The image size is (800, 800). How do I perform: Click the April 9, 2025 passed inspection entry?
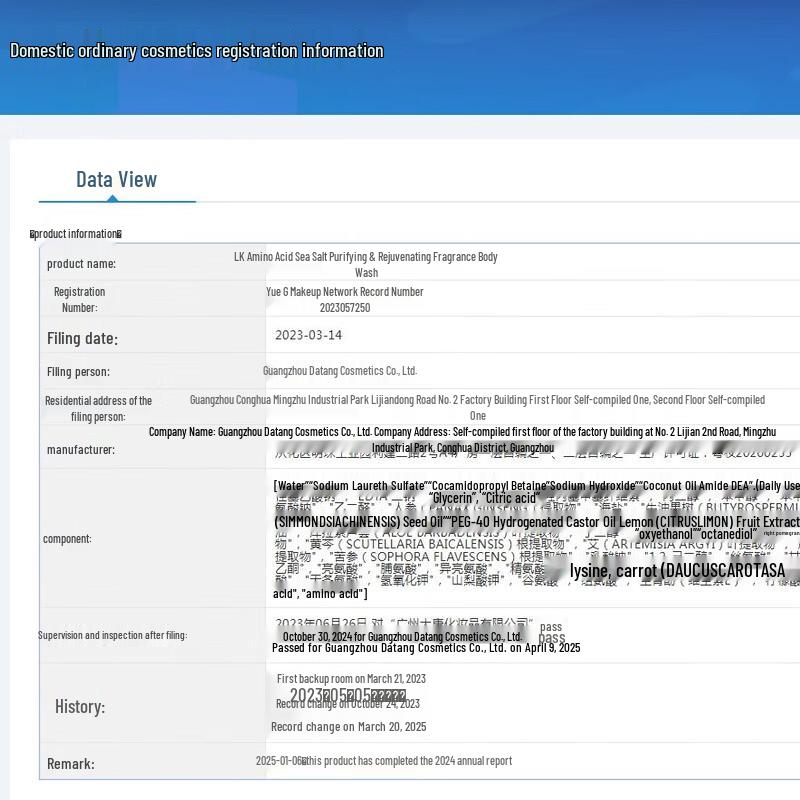(x=426, y=648)
